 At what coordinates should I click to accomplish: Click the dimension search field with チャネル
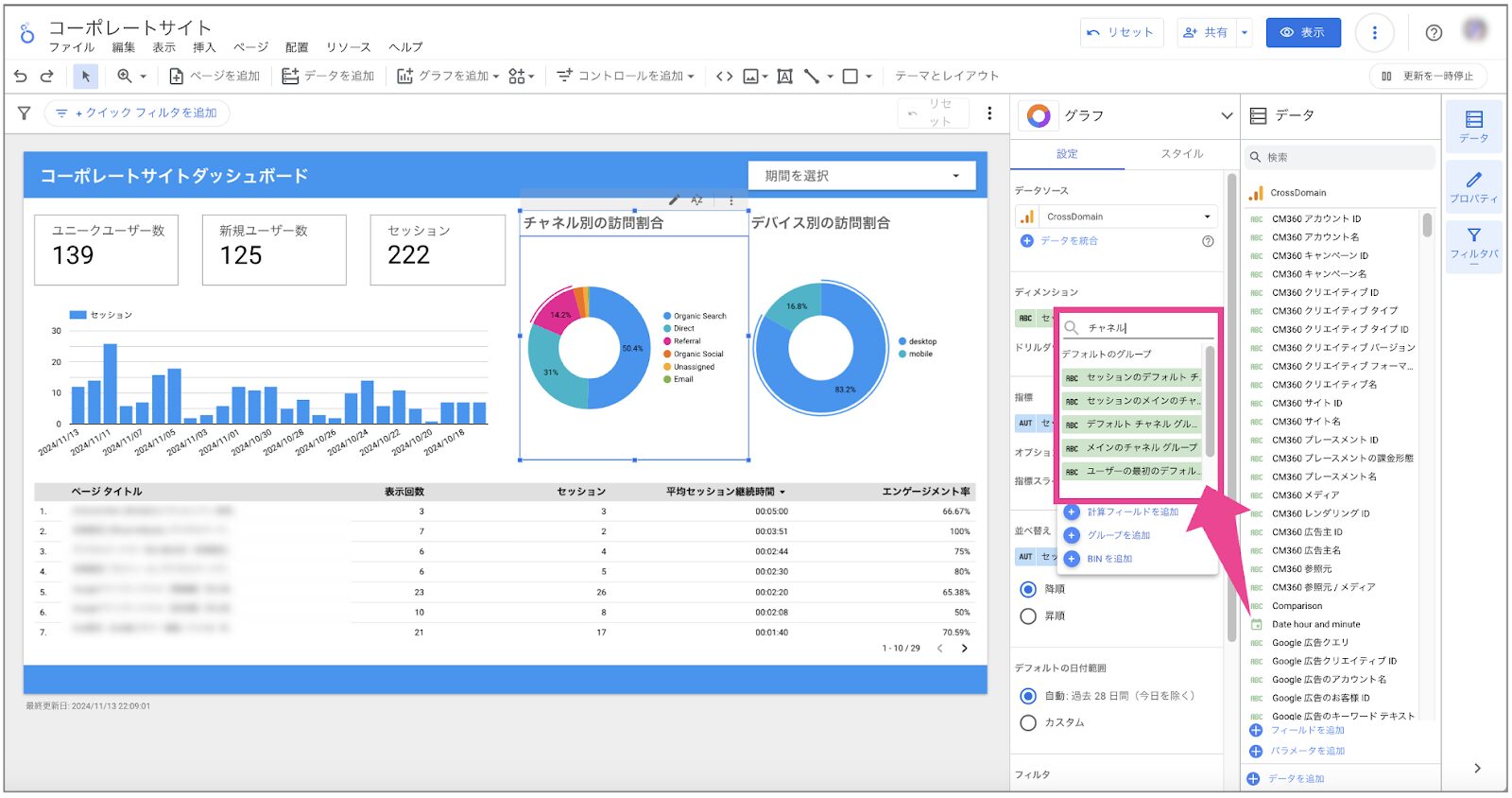1139,329
